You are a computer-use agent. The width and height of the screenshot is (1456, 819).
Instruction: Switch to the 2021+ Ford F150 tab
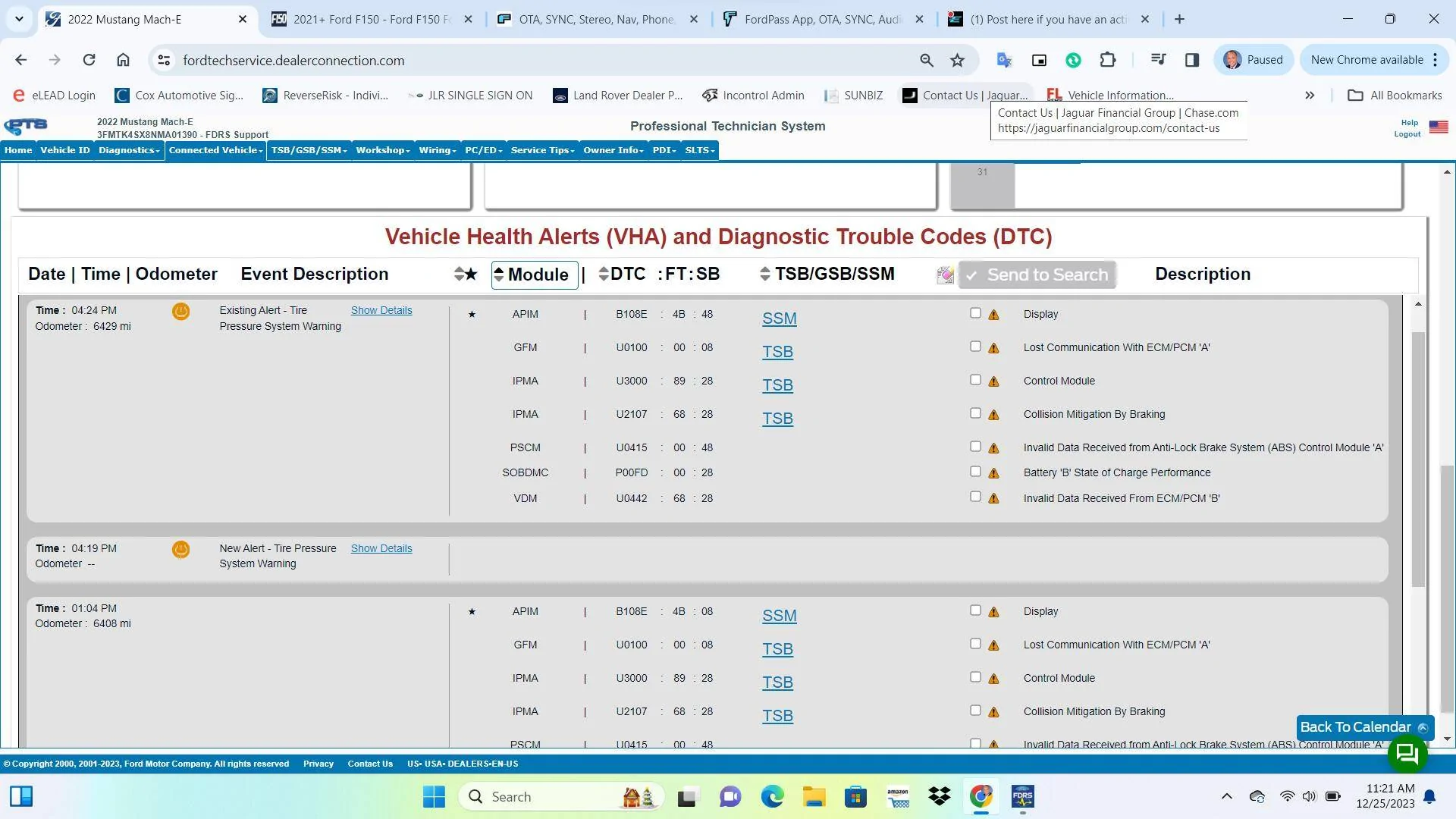click(372, 19)
